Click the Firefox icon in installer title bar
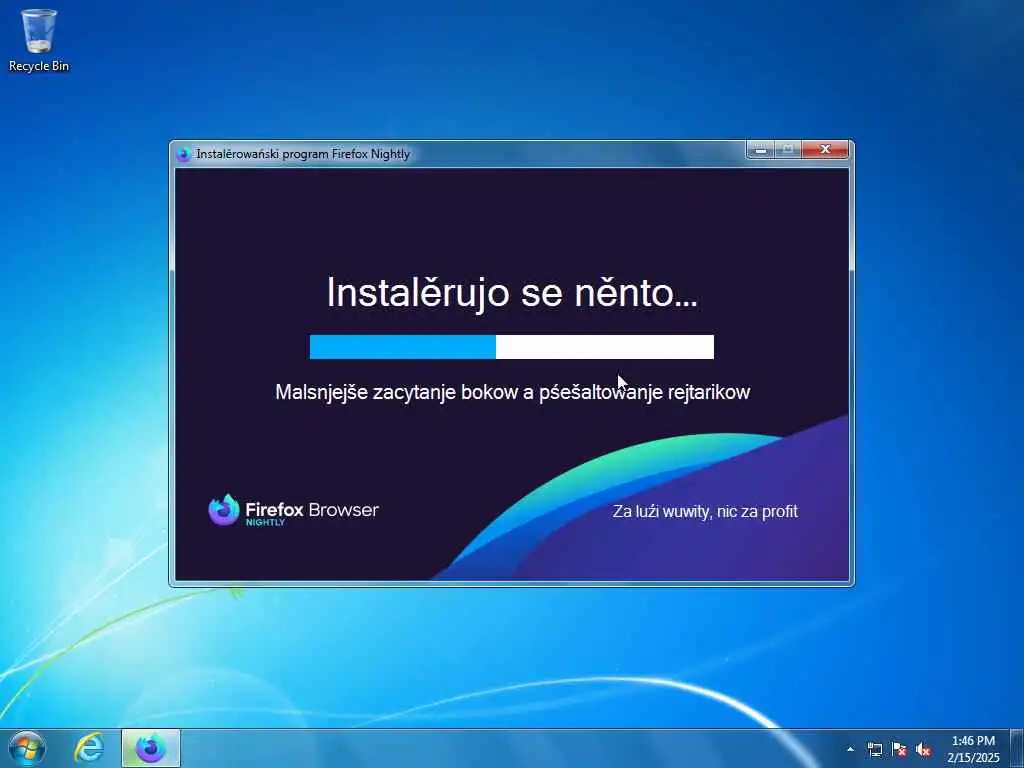Image resolution: width=1024 pixels, height=768 pixels. point(184,154)
